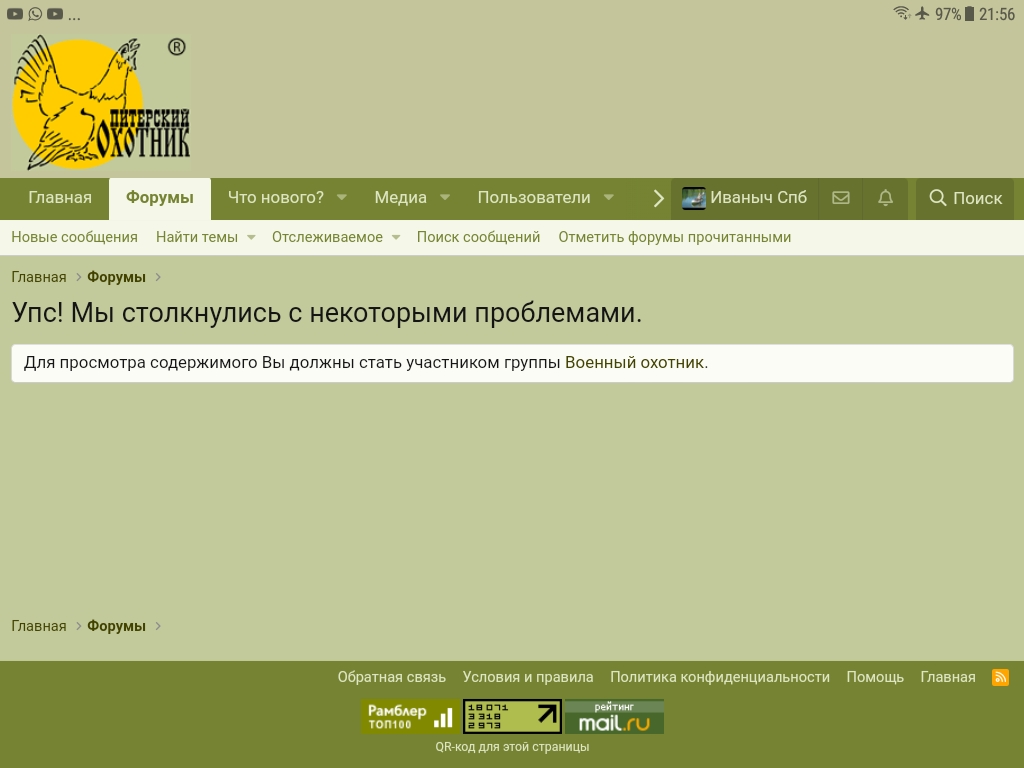1024x768 pixels.
Task: Switch to the Главная navigation tab
Action: coord(60,198)
